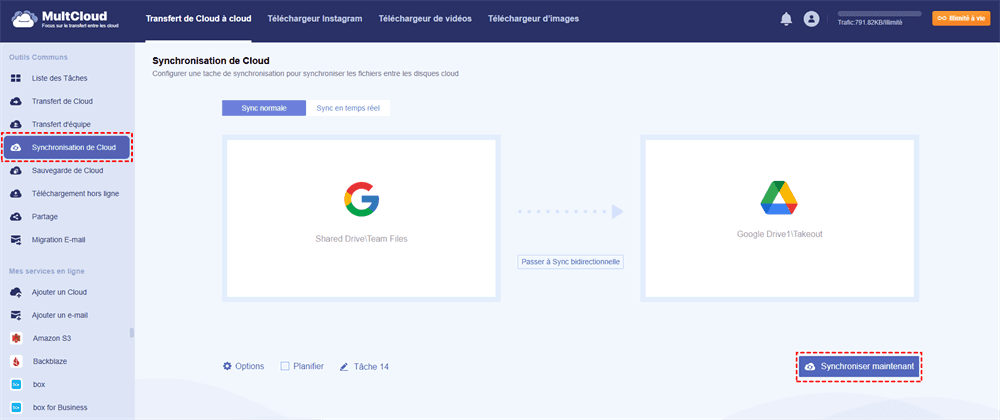Screen dimensions: 1000x420
Task: Open Transfert de Cloud à cloud tab
Action: click(x=198, y=18)
